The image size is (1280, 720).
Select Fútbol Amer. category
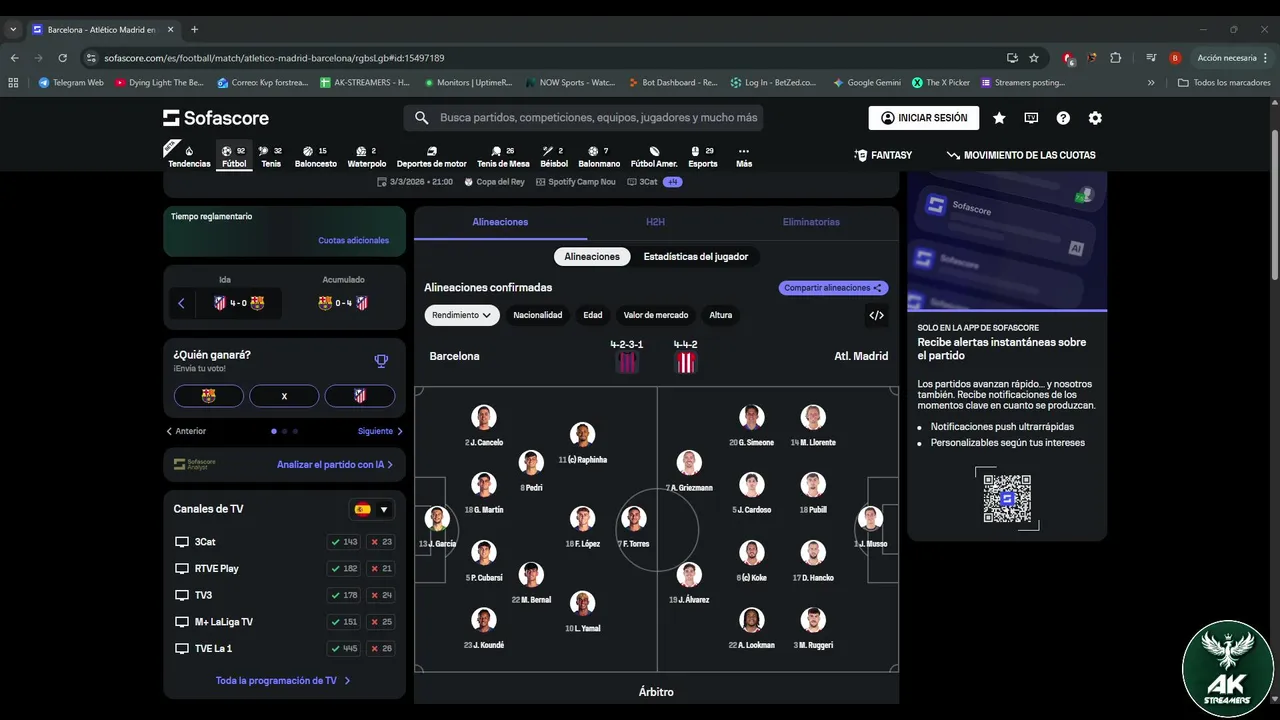[654, 157]
